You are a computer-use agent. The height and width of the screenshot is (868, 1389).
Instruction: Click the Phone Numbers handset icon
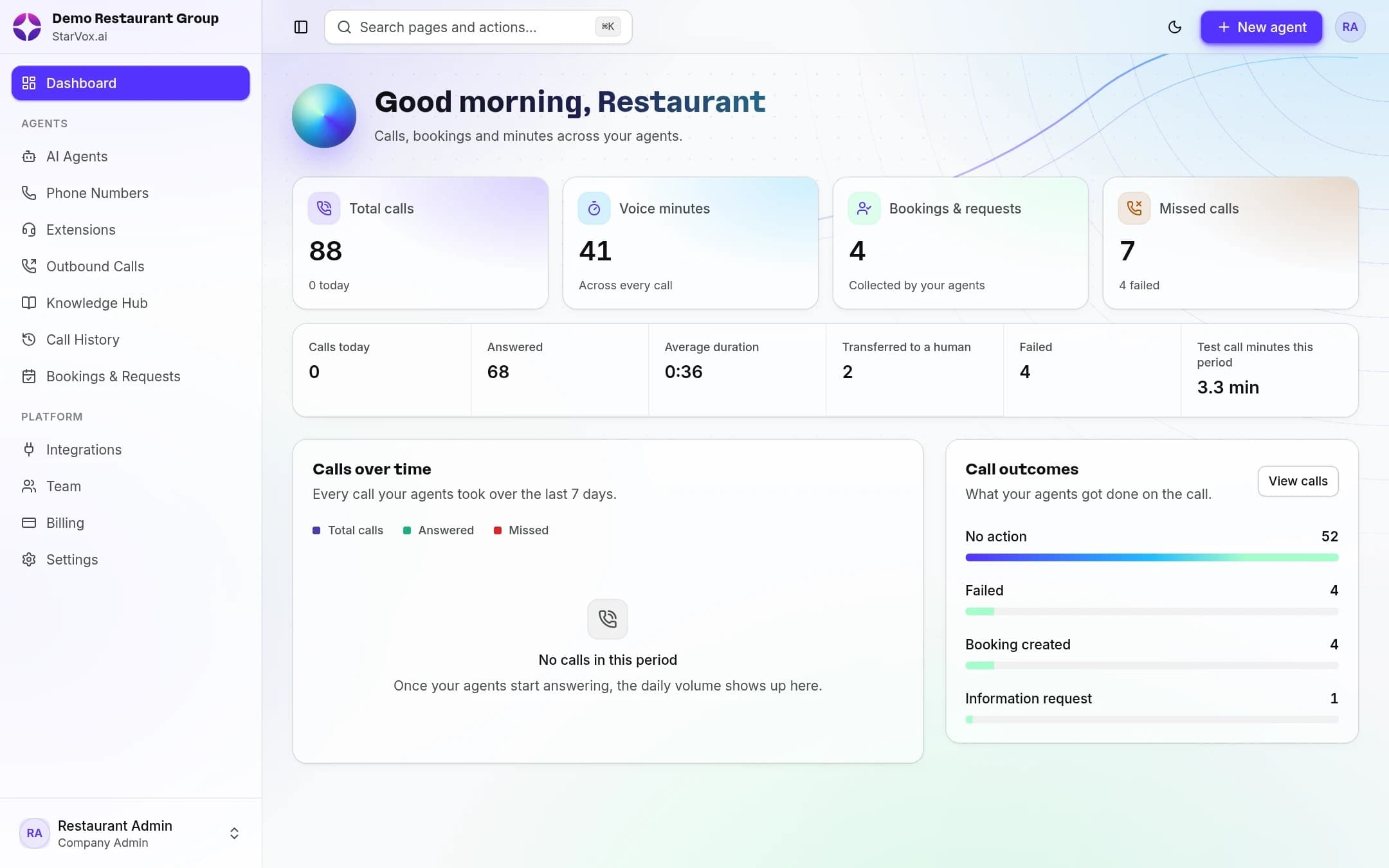[x=29, y=193]
